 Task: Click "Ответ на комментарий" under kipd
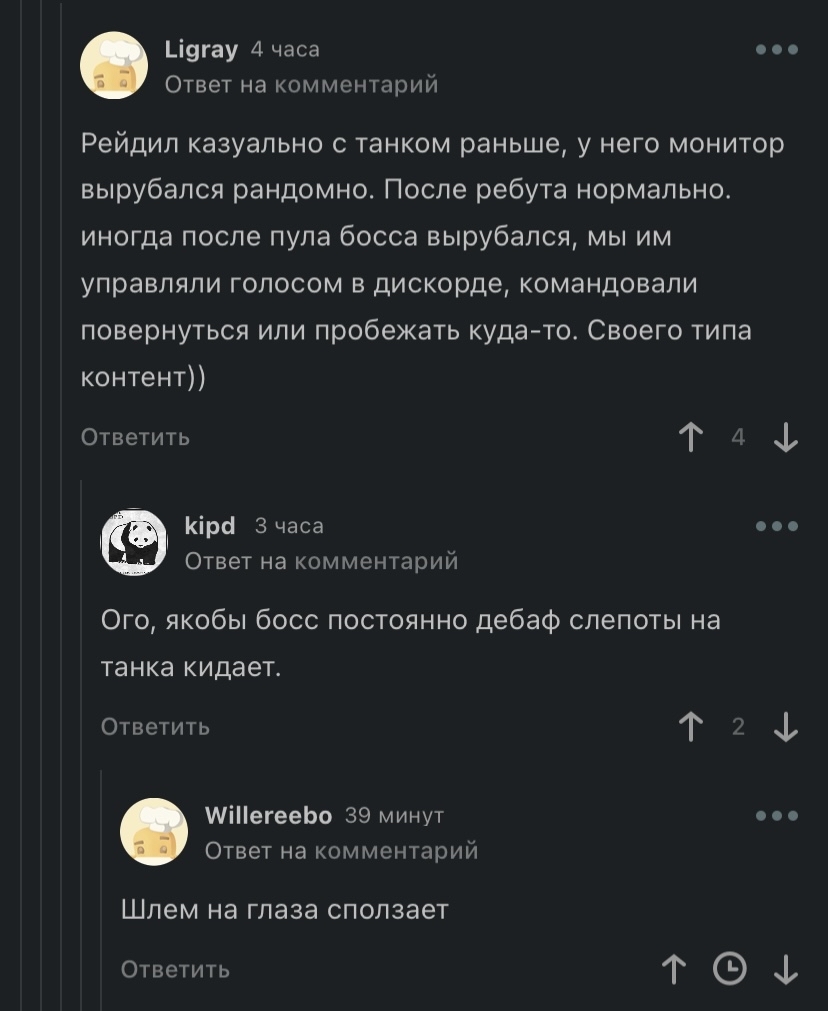point(321,561)
